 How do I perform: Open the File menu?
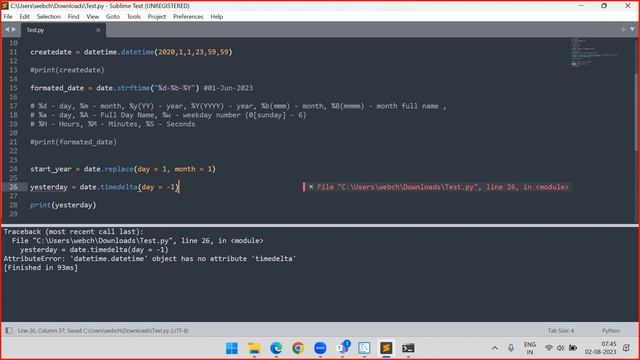point(8,17)
